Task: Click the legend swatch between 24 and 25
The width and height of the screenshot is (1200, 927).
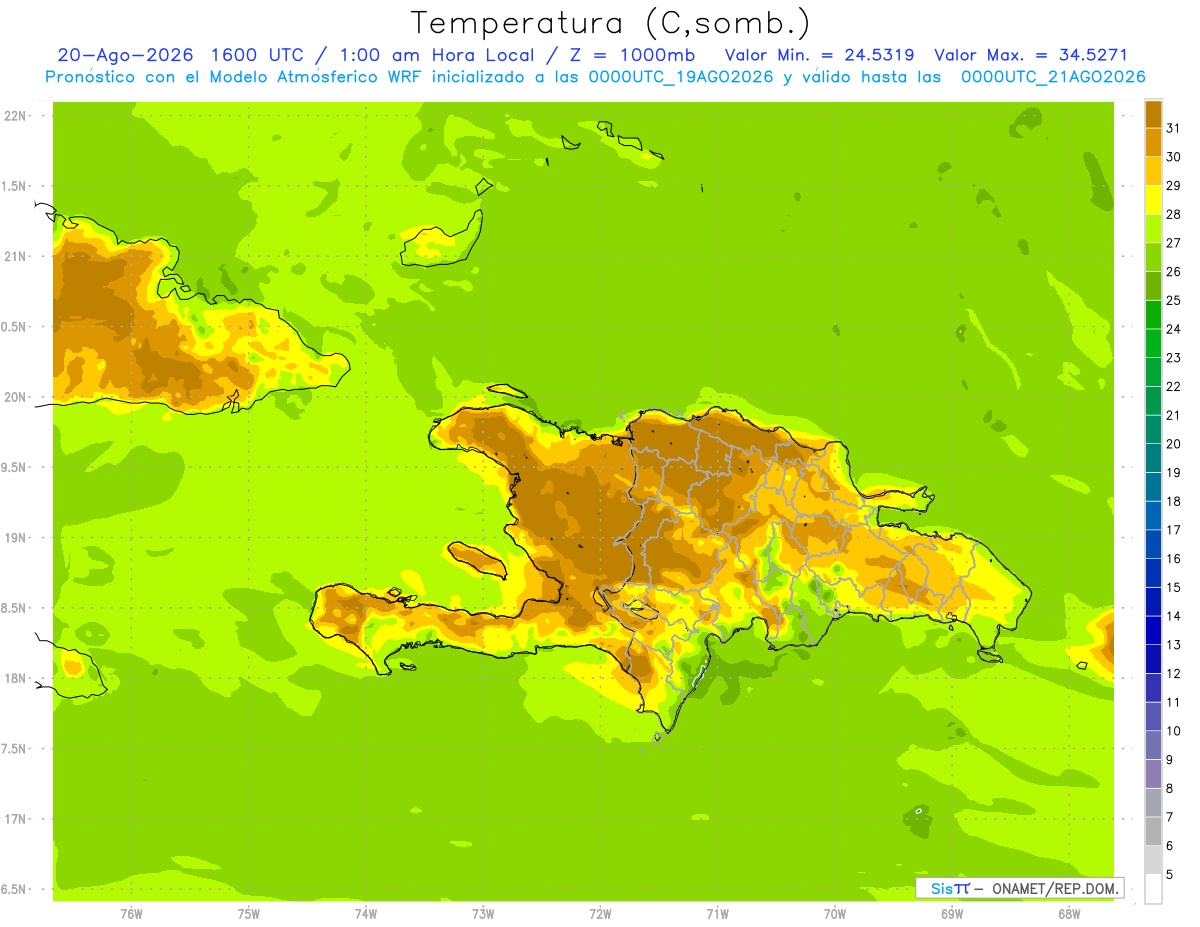Action: click(x=1153, y=314)
